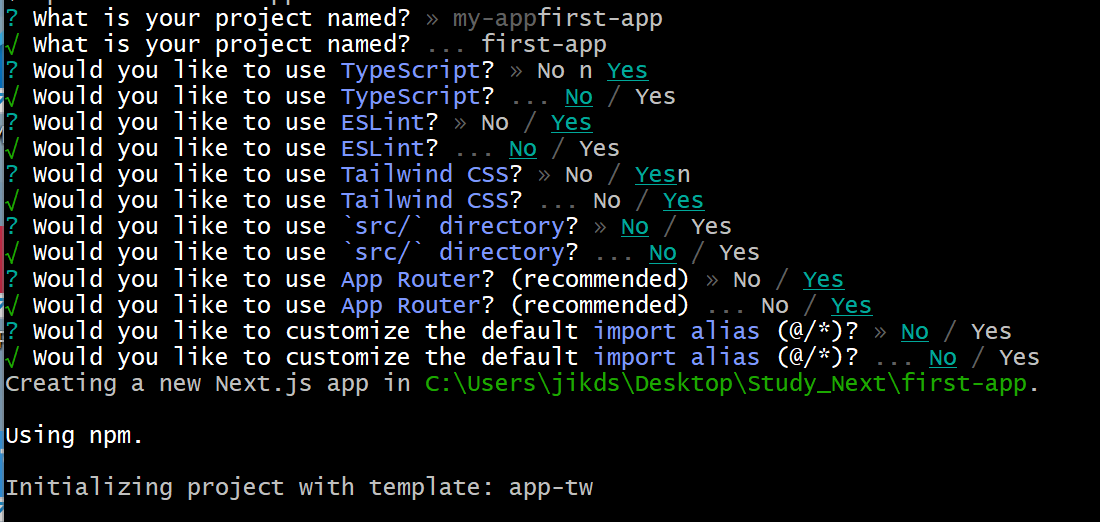Click the blue 'ESLint' word on the check-marked line

tap(382, 149)
